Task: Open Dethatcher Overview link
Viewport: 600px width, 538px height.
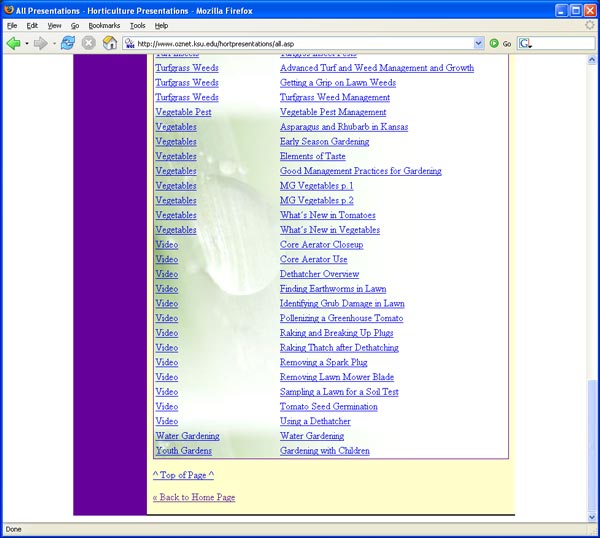Action: [319, 274]
